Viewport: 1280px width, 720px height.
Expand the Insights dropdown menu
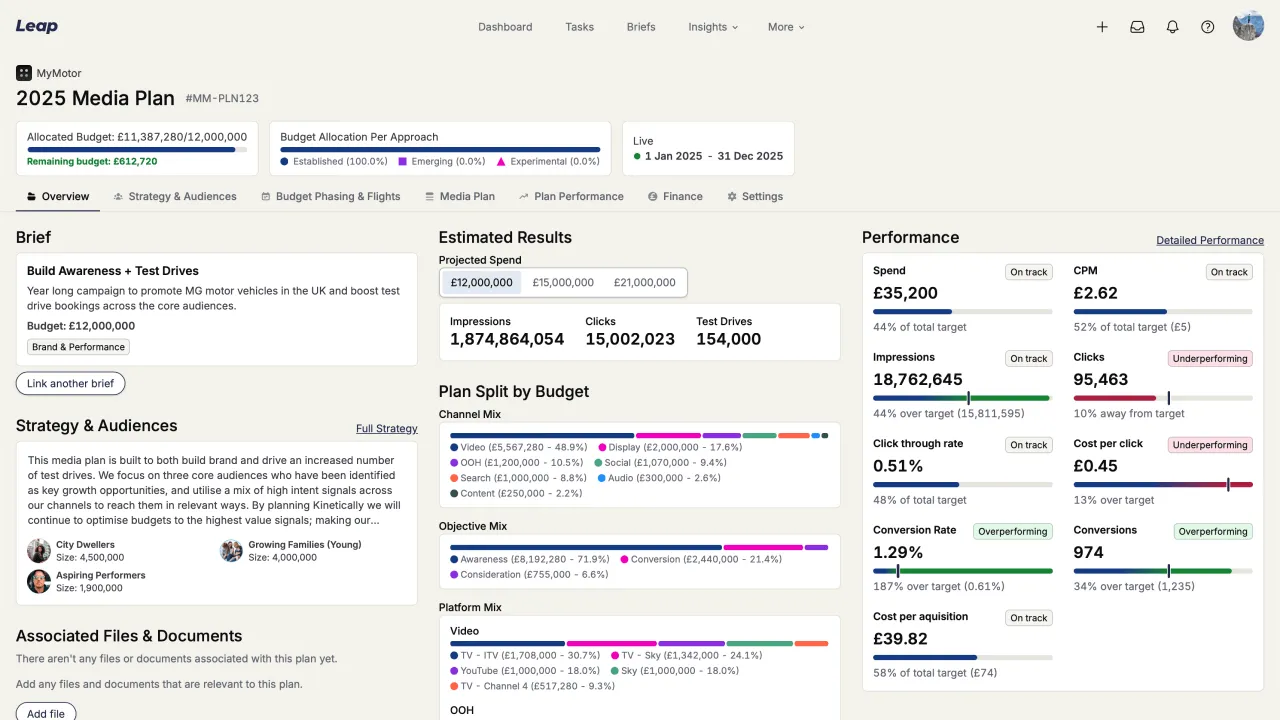tap(713, 27)
